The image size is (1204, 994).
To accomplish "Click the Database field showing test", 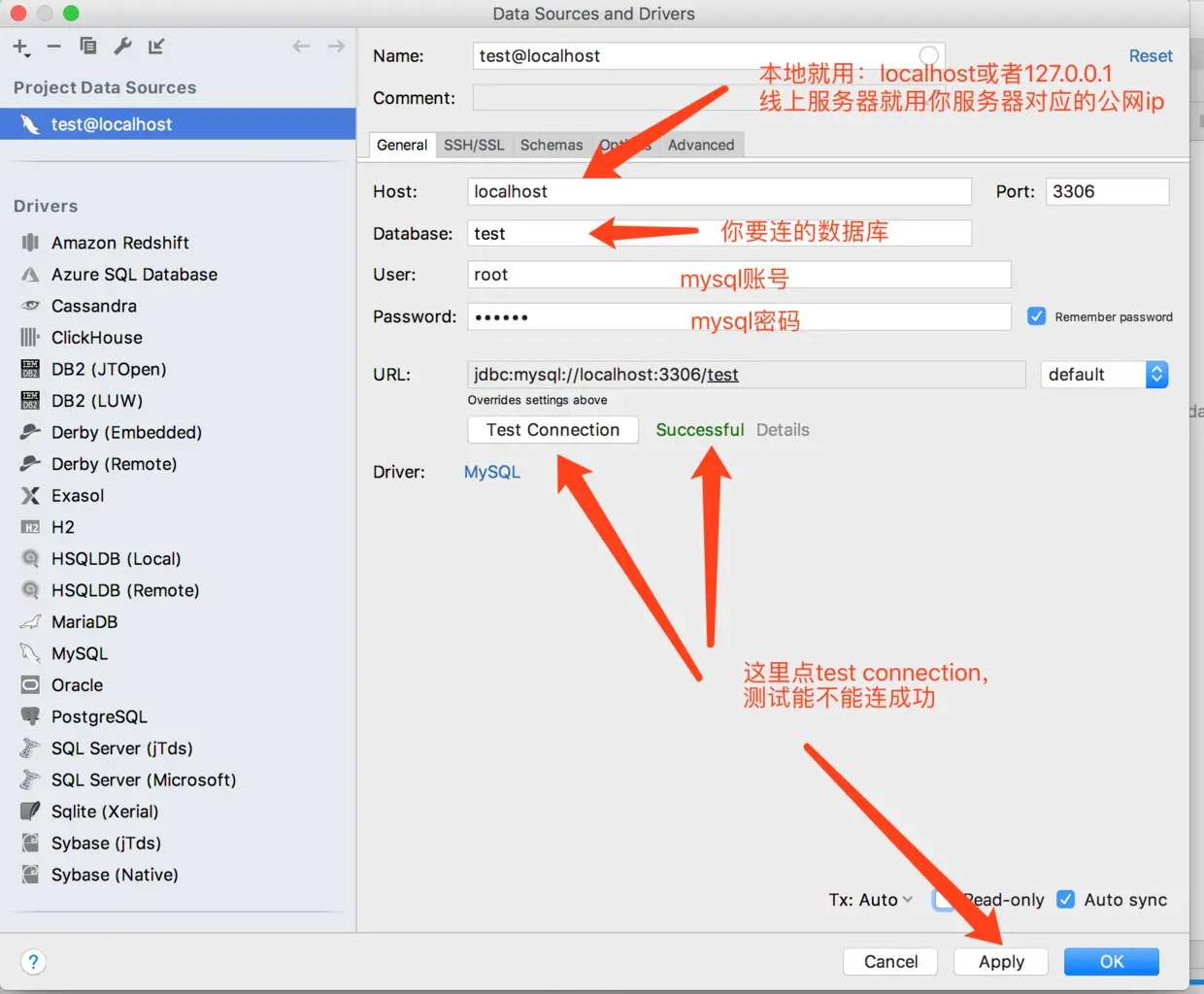I will coord(719,233).
